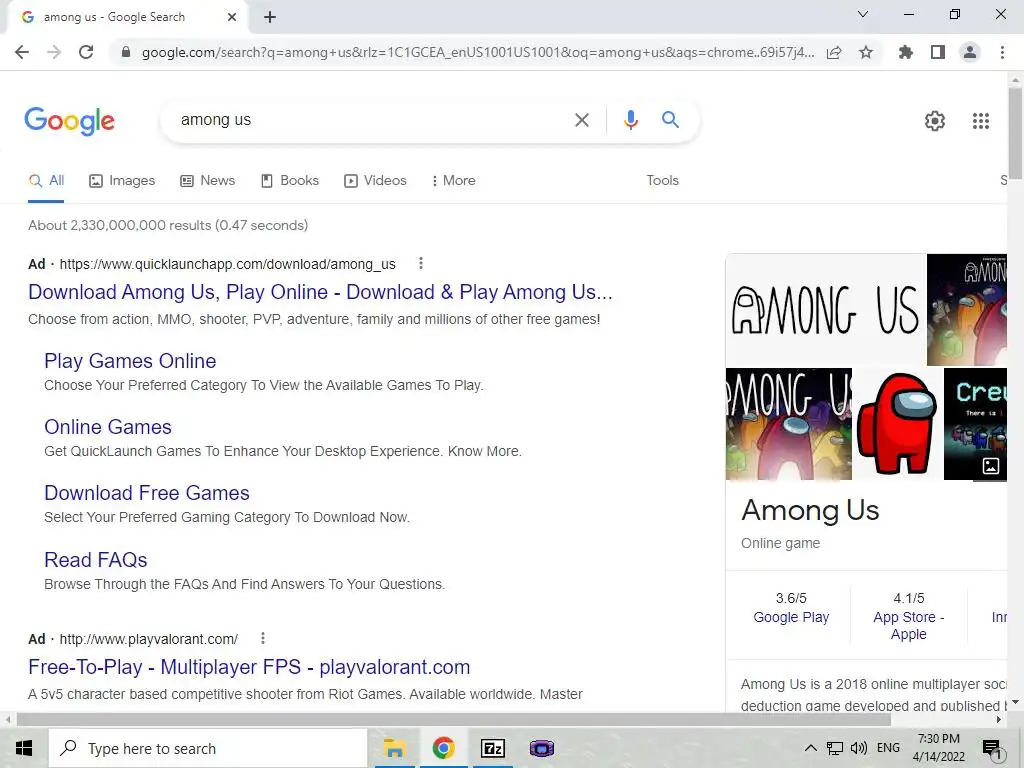The image size is (1024, 768).
Task: Open the clock showing 7:30 PM
Action: point(938,748)
